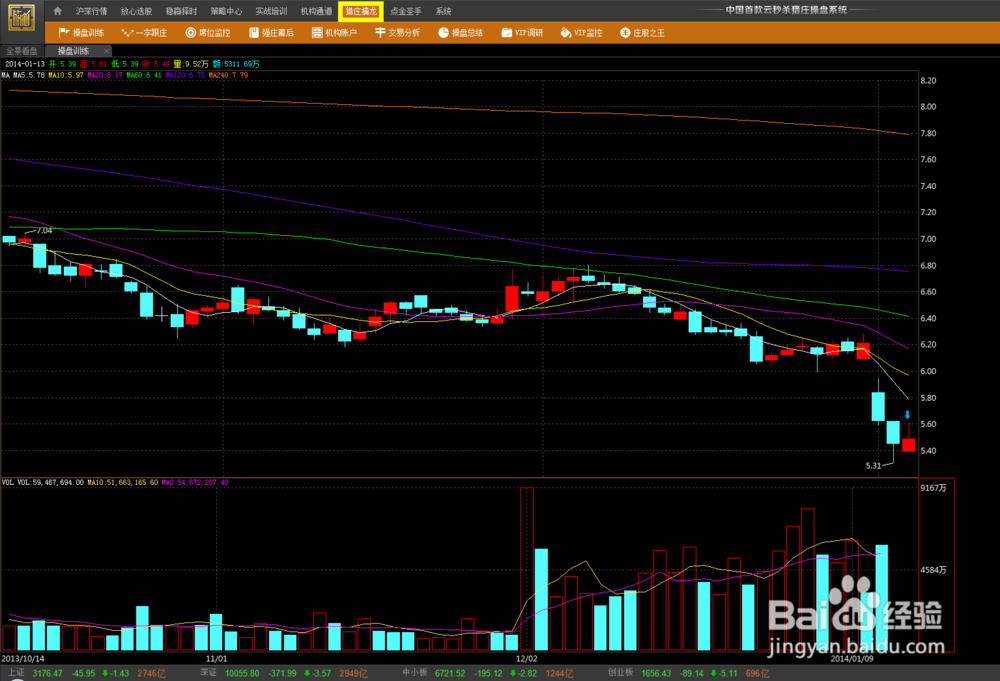Open the 点金圣手 menu
Image resolution: width=1000 pixels, height=681 pixels.
point(406,11)
